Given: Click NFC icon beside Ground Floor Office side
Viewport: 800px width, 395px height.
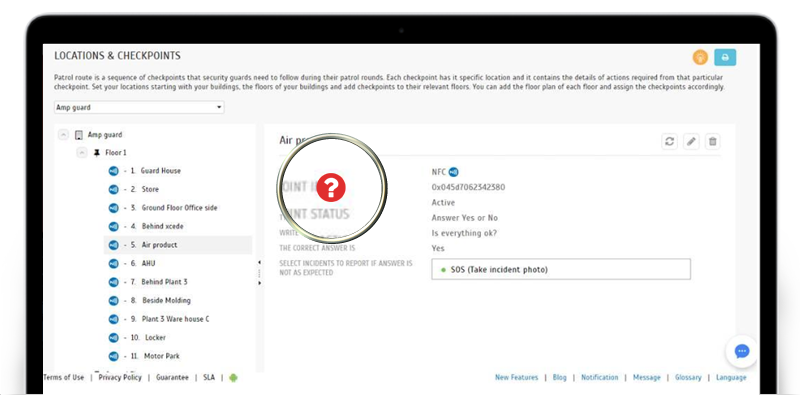Looking at the screenshot, I should [x=113, y=208].
